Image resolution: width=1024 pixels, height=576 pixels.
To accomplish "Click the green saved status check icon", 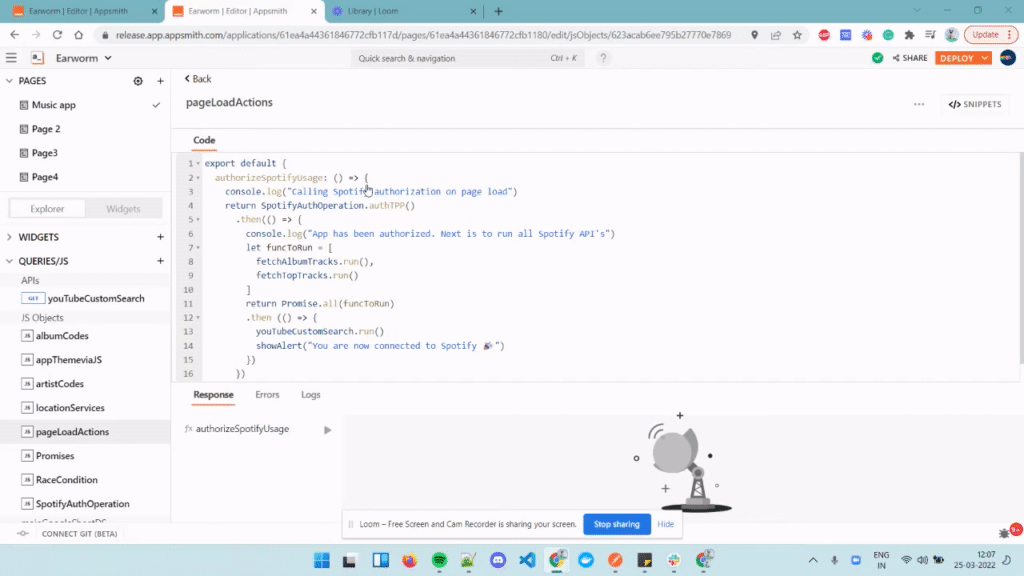I will pyautogui.click(x=877, y=58).
